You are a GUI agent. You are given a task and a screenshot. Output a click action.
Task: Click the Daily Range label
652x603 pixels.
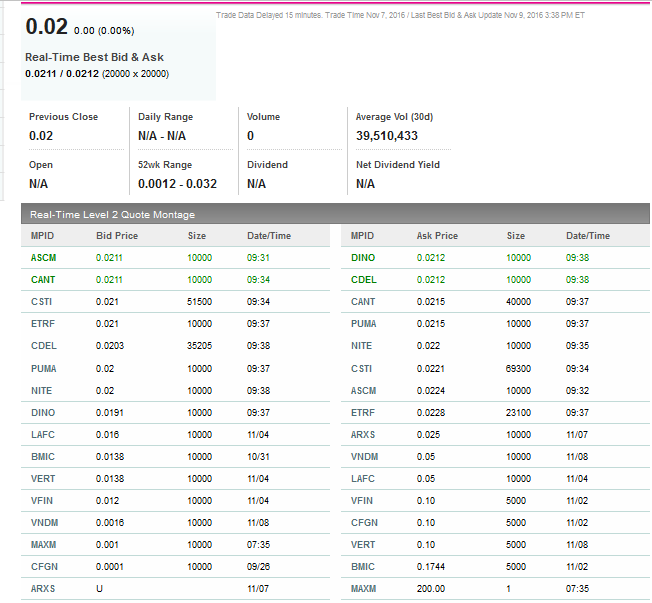[165, 117]
